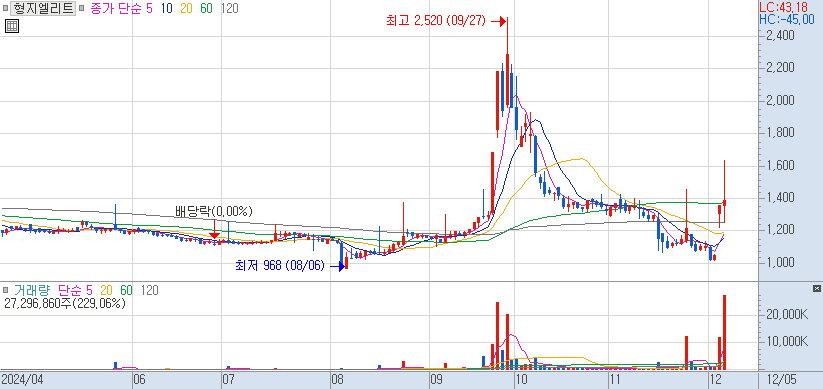This screenshot has height=389, width=823.
Task: Click the volume 단순 5 average label
Action: pyautogui.click(x=75, y=290)
